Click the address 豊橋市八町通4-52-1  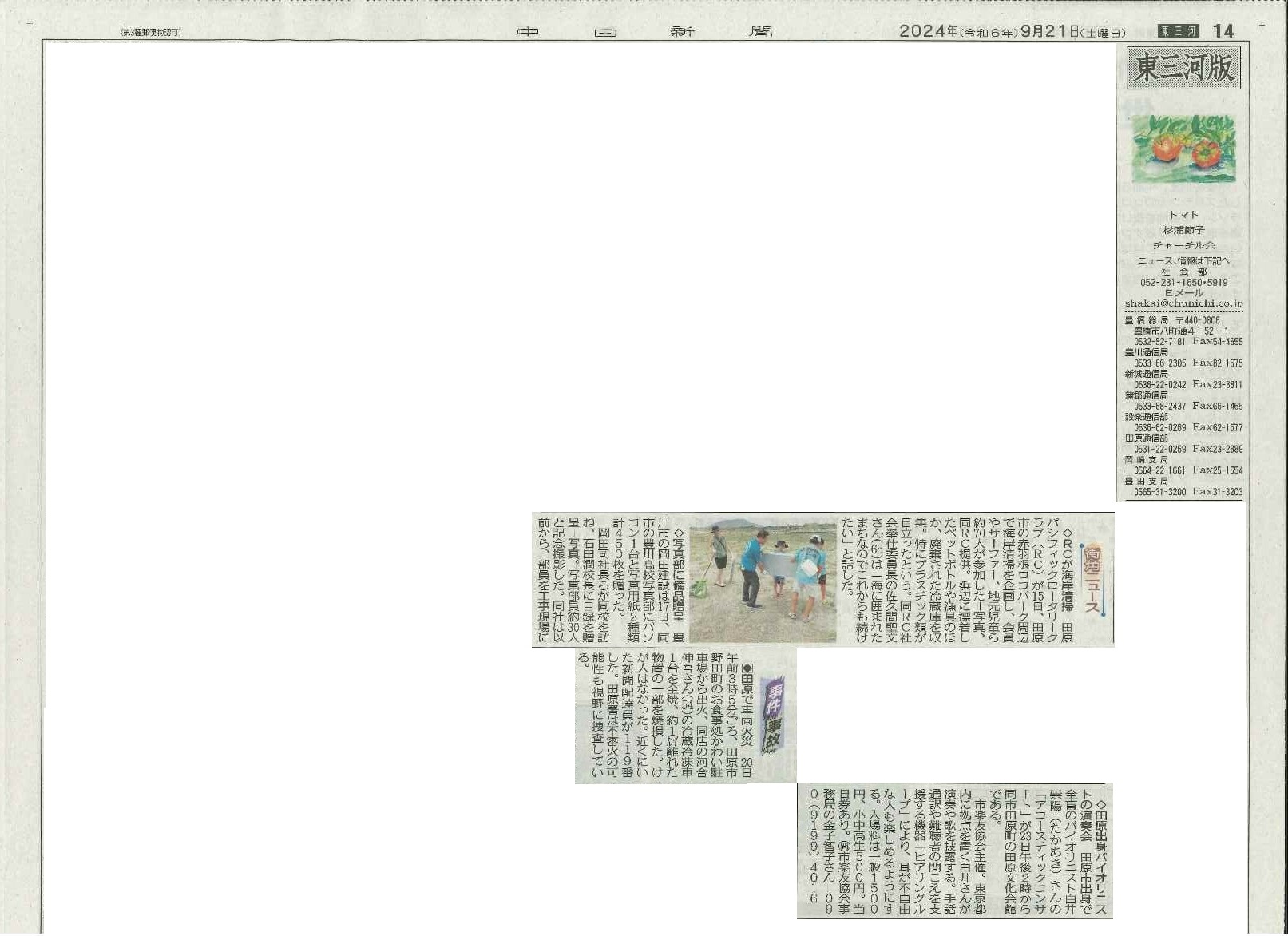(1181, 331)
